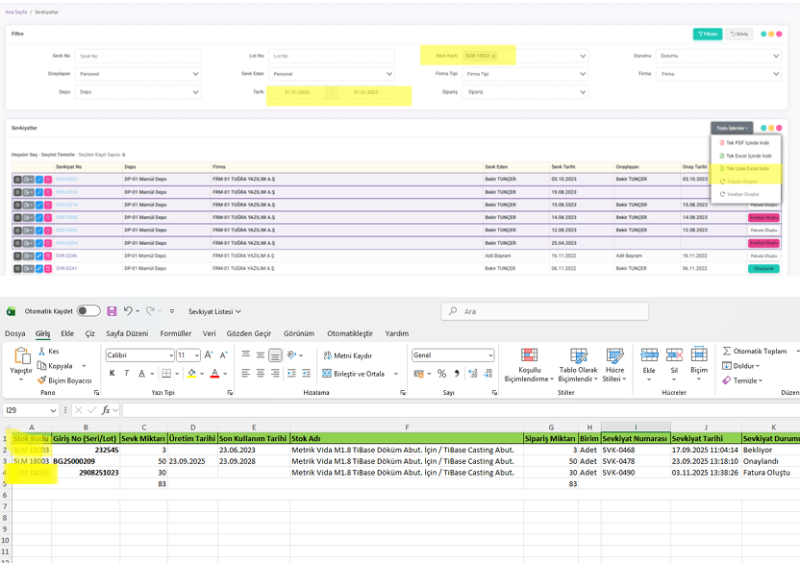
Task: Open the Toplu İşlemler dropdown button
Action: pos(731,128)
